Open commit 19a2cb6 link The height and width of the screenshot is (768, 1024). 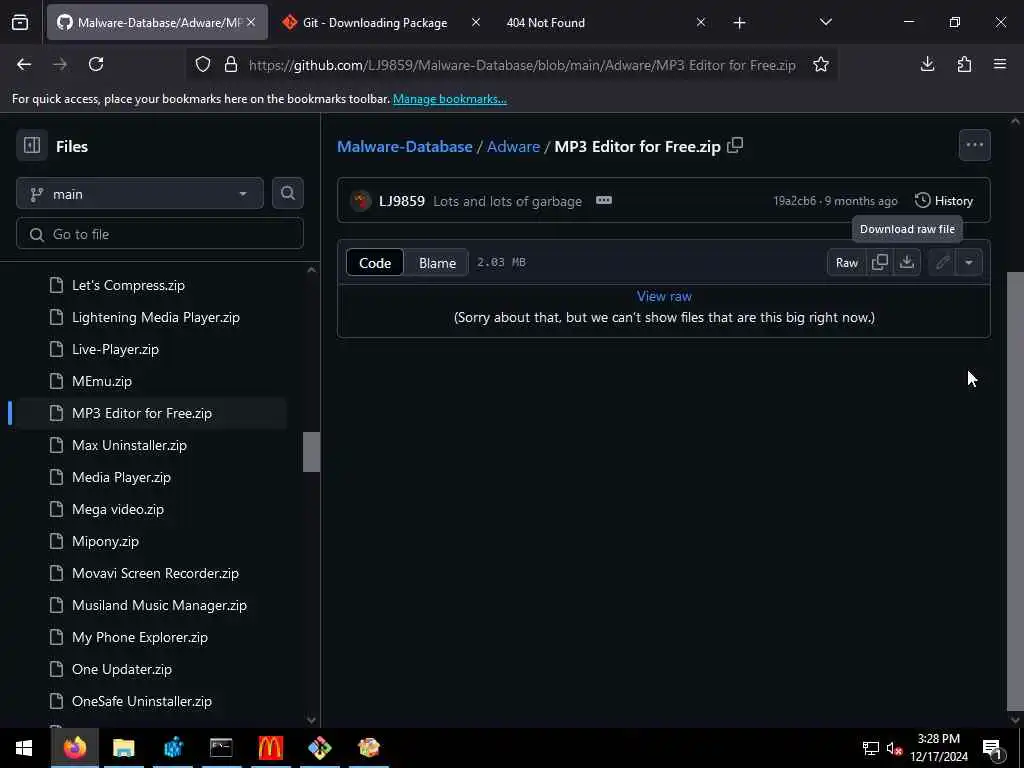click(x=795, y=200)
